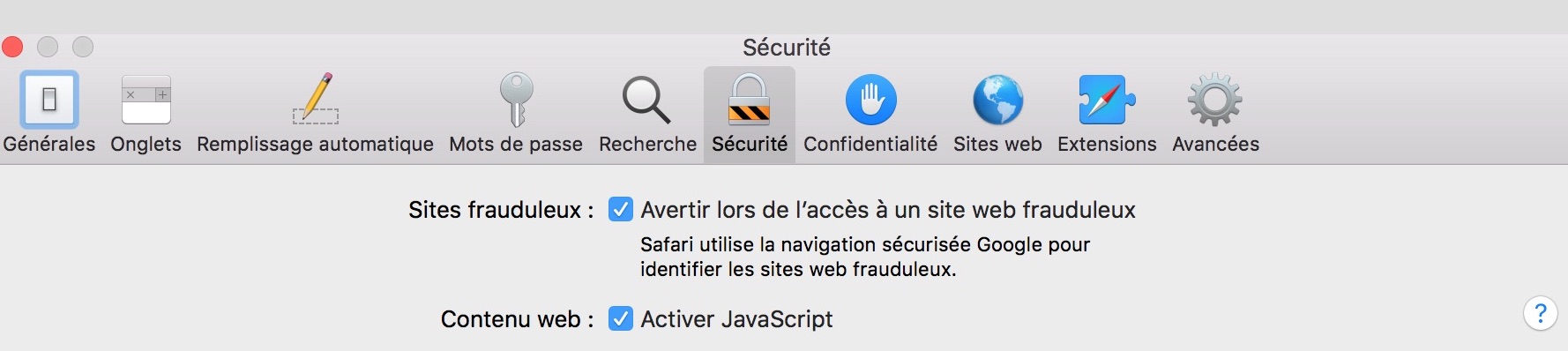Click the 'Activer JavaScript' label text
The image size is (1568, 351).
(736, 319)
